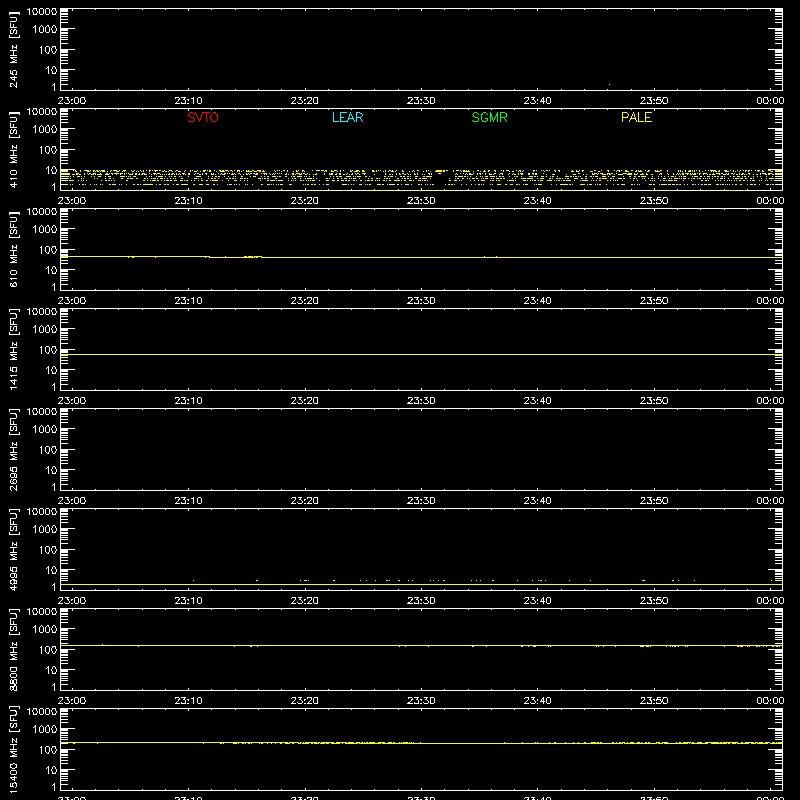Click the 23:30 time label of the 245 MHz plot

421,101
